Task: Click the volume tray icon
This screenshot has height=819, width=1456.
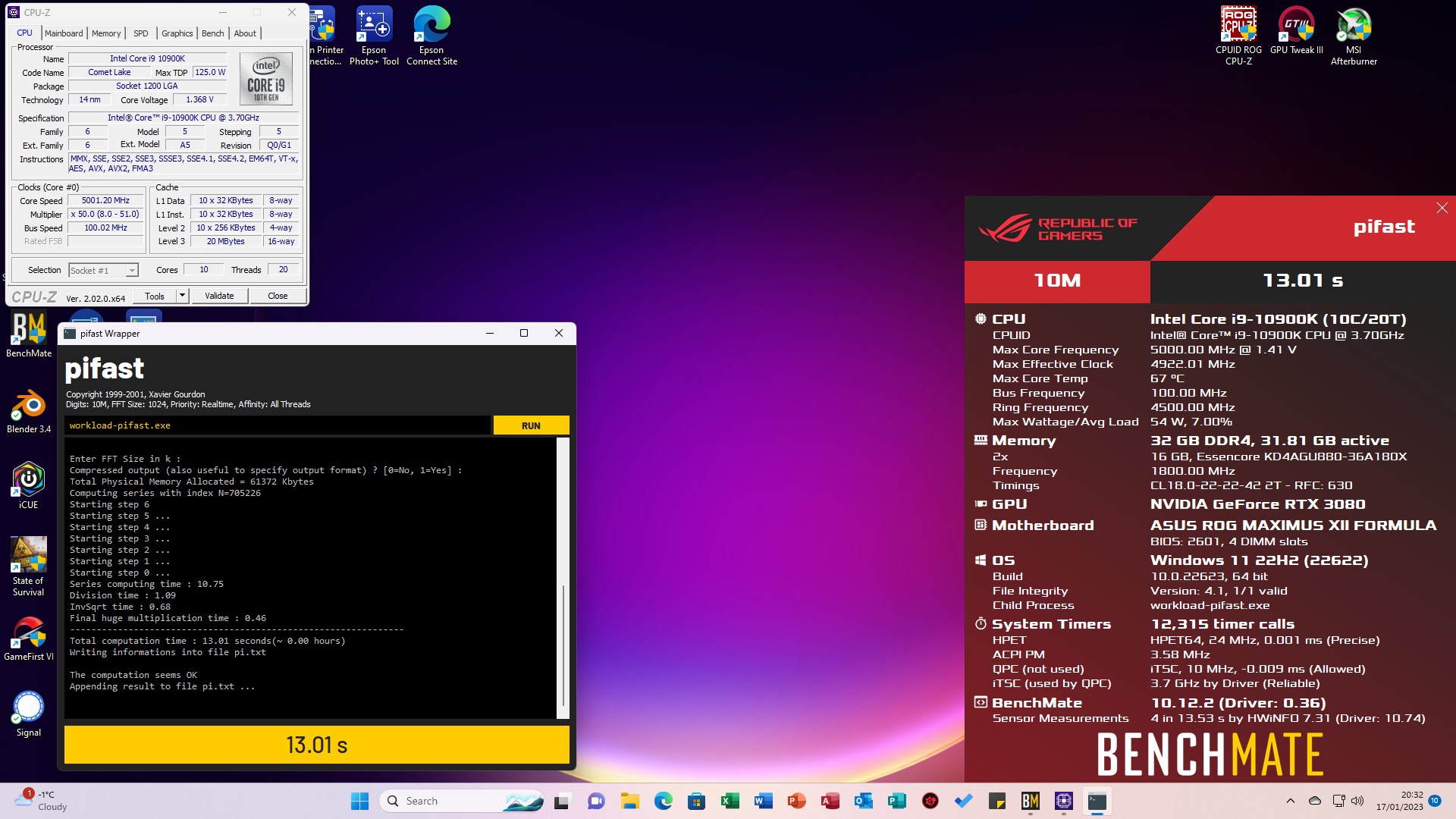Action: (x=1357, y=801)
